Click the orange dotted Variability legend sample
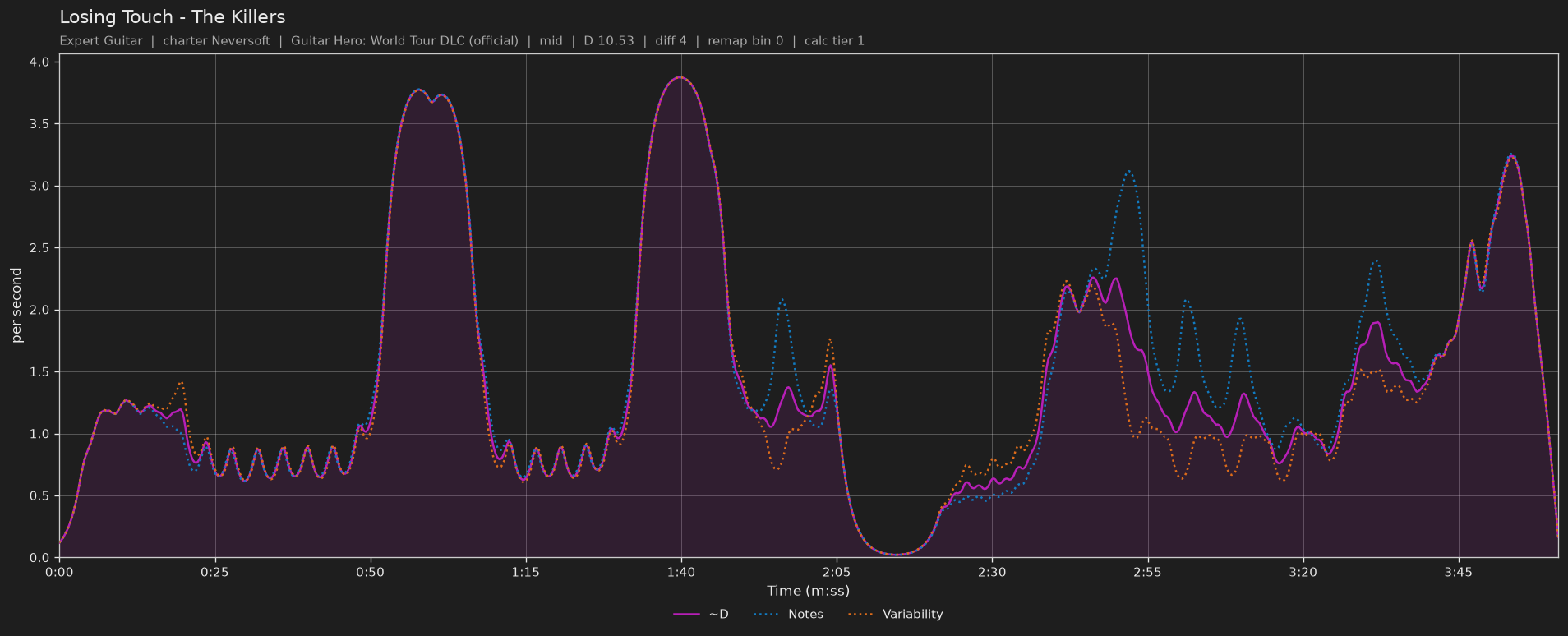This screenshot has width=1568, height=636. coord(860,615)
